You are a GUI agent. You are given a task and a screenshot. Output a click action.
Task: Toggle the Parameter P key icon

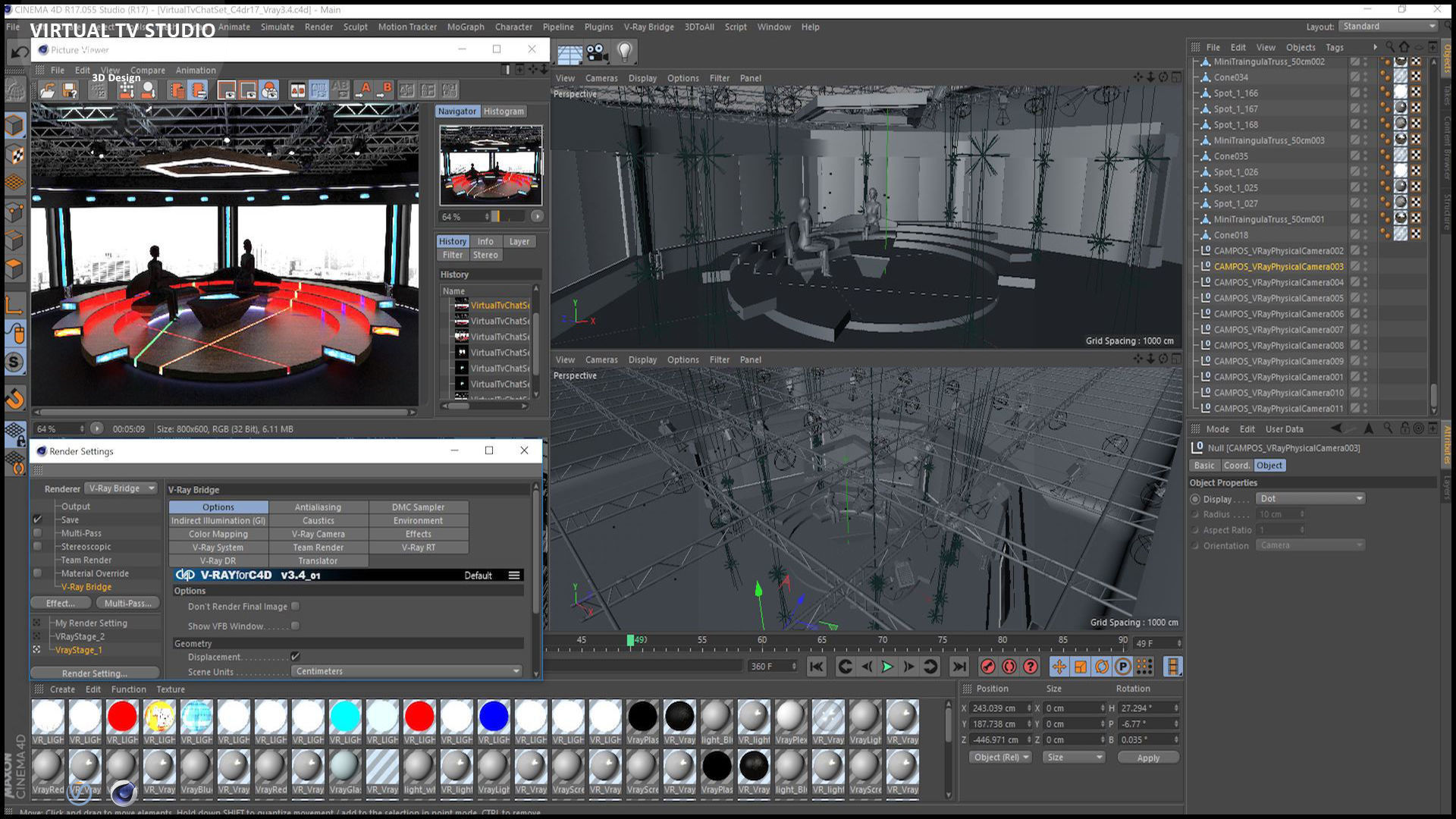(x=1122, y=667)
